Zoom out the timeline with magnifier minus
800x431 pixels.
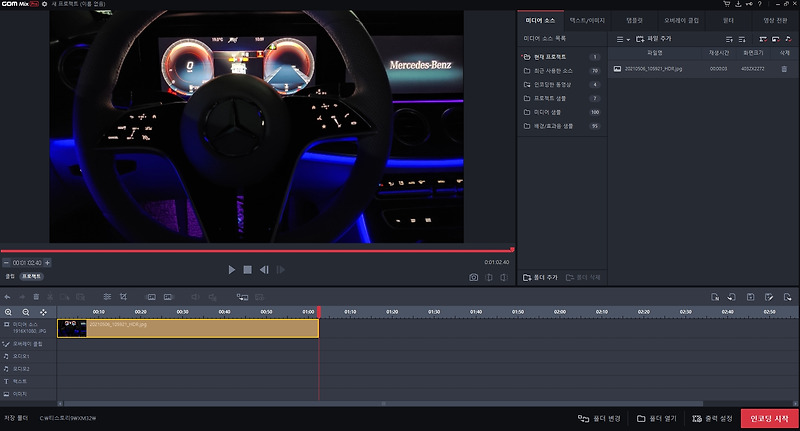click(26, 312)
